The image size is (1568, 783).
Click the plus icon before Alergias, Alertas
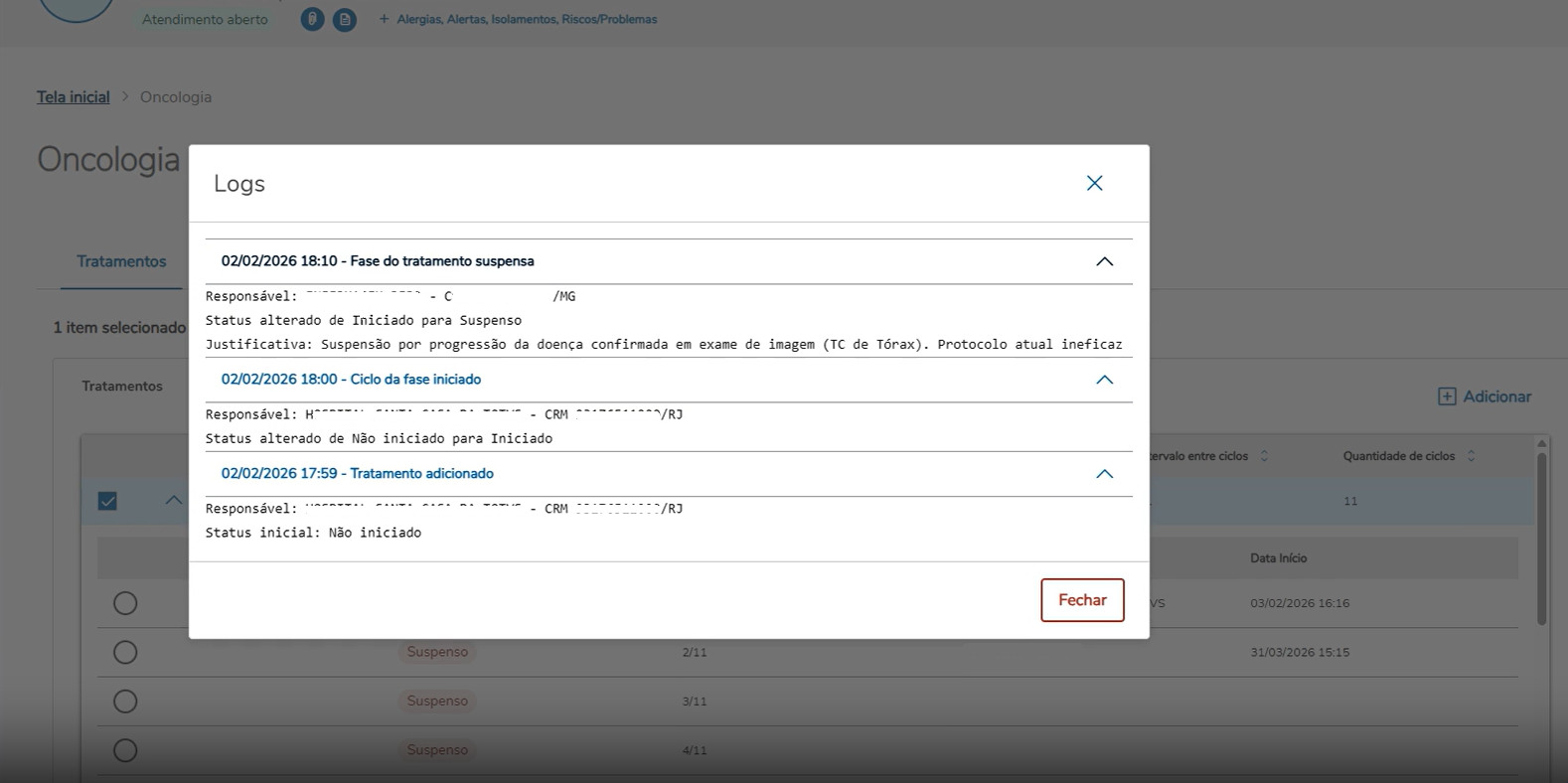[x=384, y=19]
